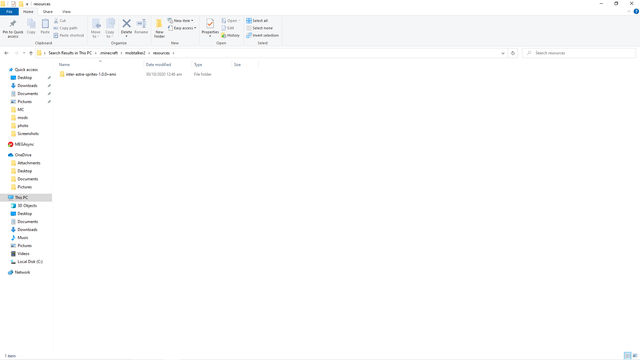Switch to the View ribbon tab
The width and height of the screenshot is (640, 360).
(x=66, y=11)
